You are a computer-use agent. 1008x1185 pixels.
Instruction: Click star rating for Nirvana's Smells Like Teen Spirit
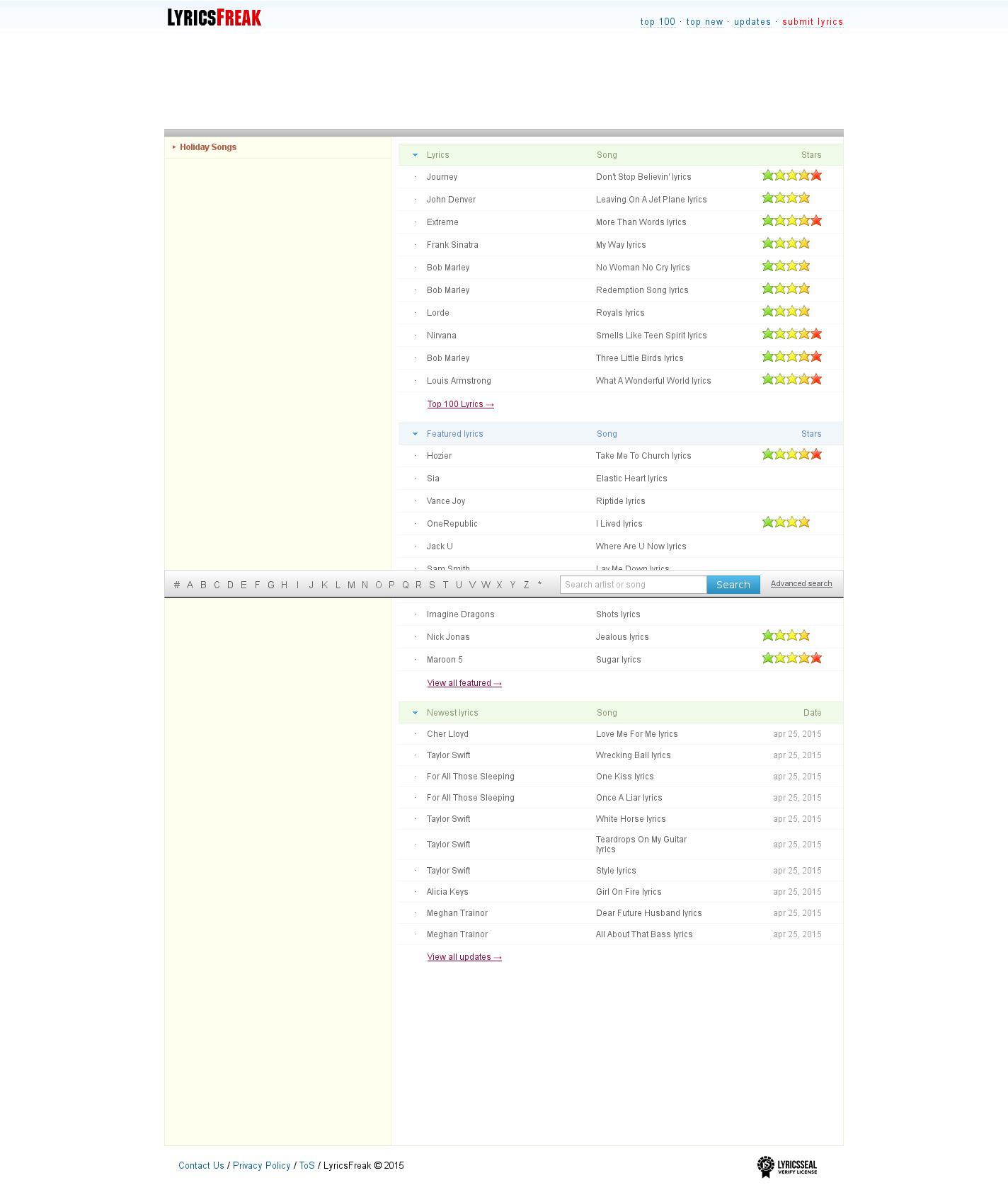click(x=791, y=334)
